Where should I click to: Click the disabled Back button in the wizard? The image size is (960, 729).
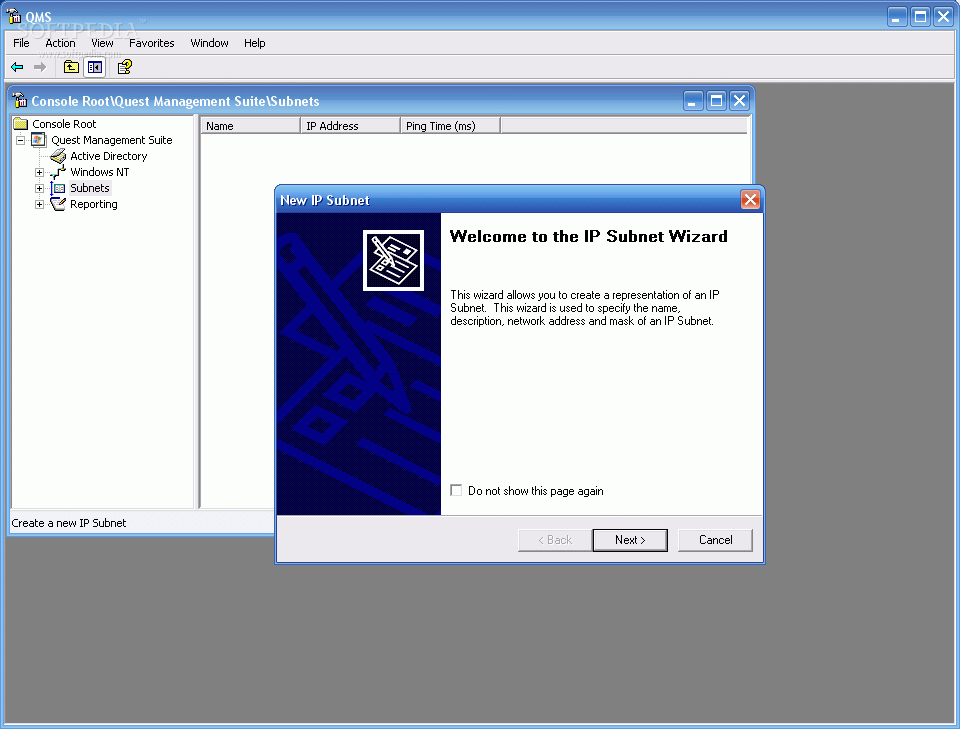pyautogui.click(x=555, y=540)
